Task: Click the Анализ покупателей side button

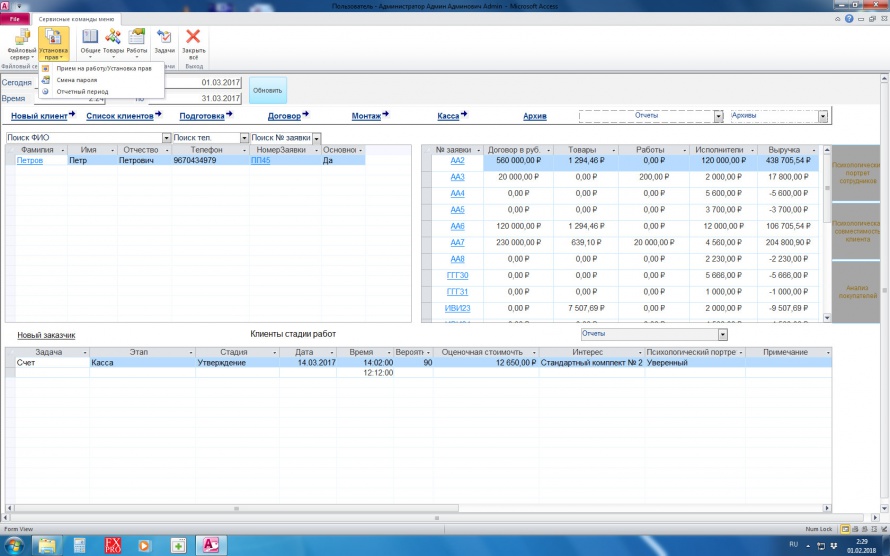Action: point(854,291)
